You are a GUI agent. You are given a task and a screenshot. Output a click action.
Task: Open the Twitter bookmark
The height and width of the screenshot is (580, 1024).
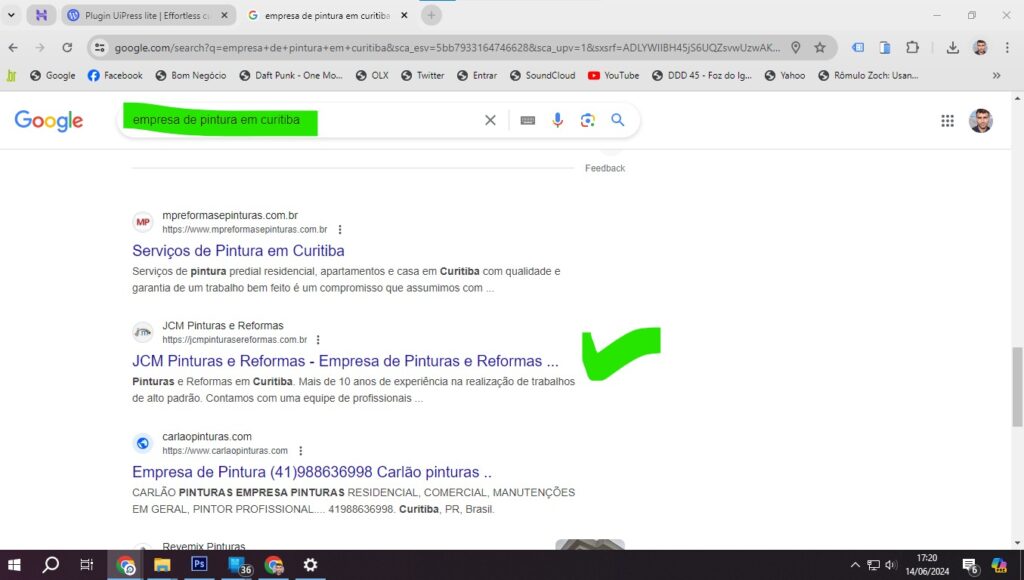coord(423,76)
